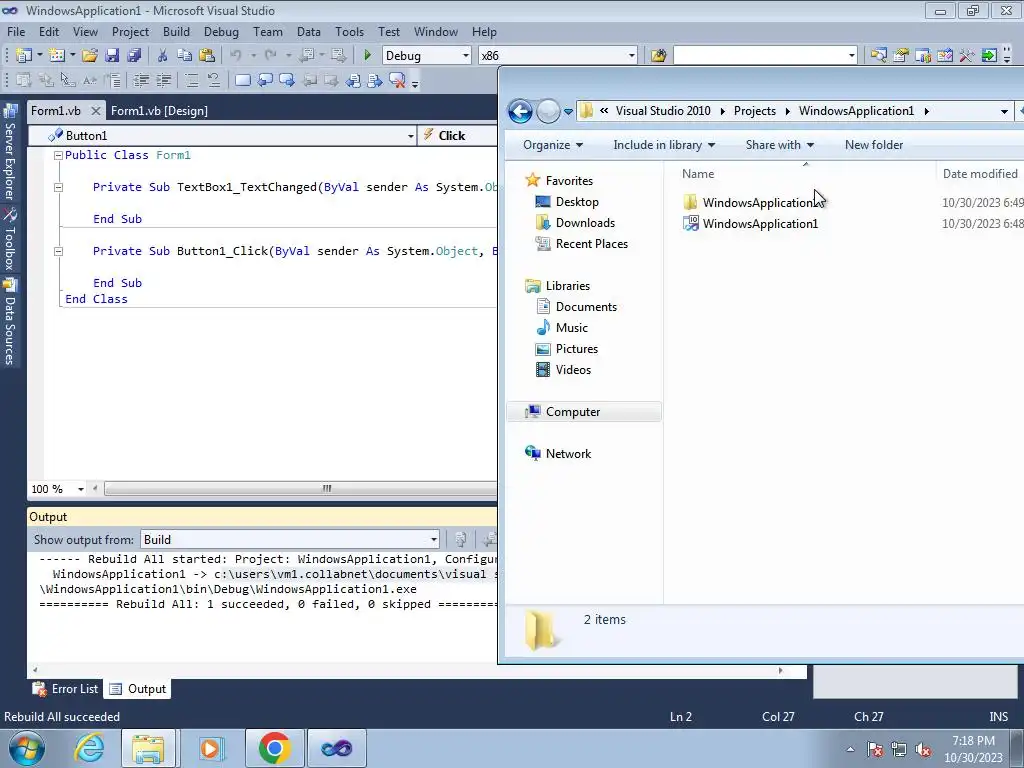Image resolution: width=1024 pixels, height=768 pixels.
Task: Save Form1.vb with the floppy disk icon
Action: 112,56
